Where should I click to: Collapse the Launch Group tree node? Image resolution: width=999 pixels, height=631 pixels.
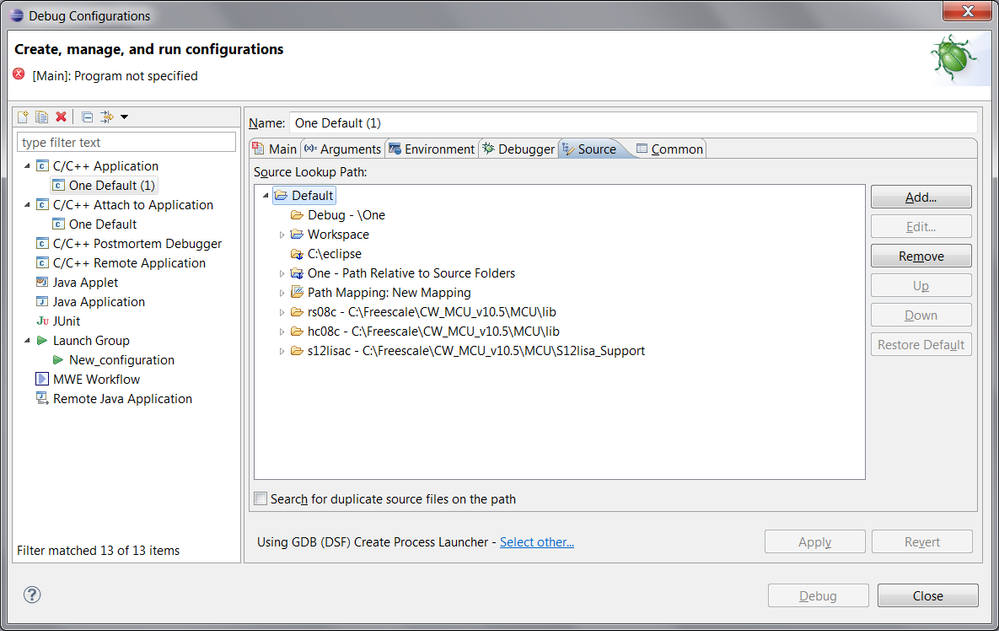[27, 340]
